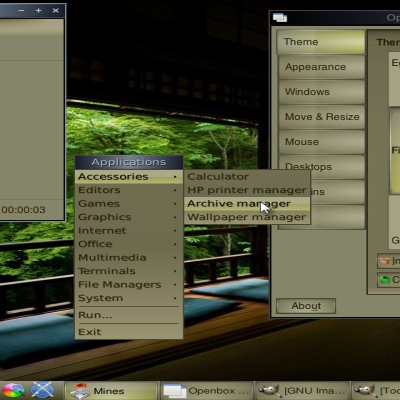Switch to Openbox window in the taskbar
This screenshot has height=400, width=400.
click(207, 391)
